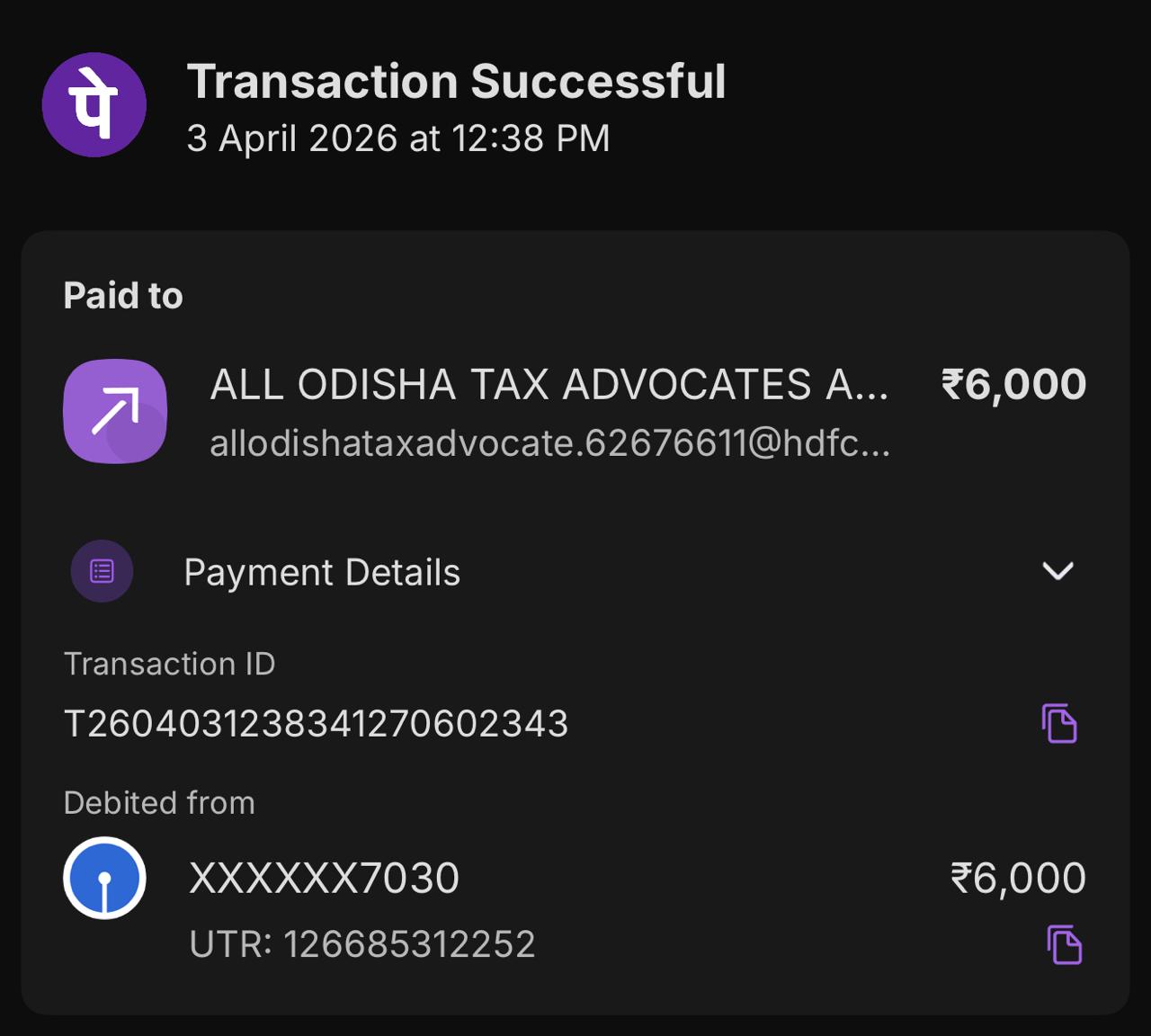Screen dimensions: 1151x1036
Task: Collapse Payment Details using the chevron
Action: 1057,571
